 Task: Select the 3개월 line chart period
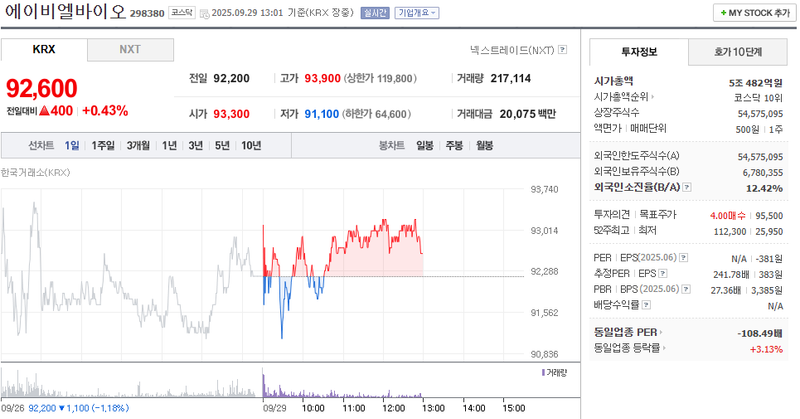(x=138, y=146)
